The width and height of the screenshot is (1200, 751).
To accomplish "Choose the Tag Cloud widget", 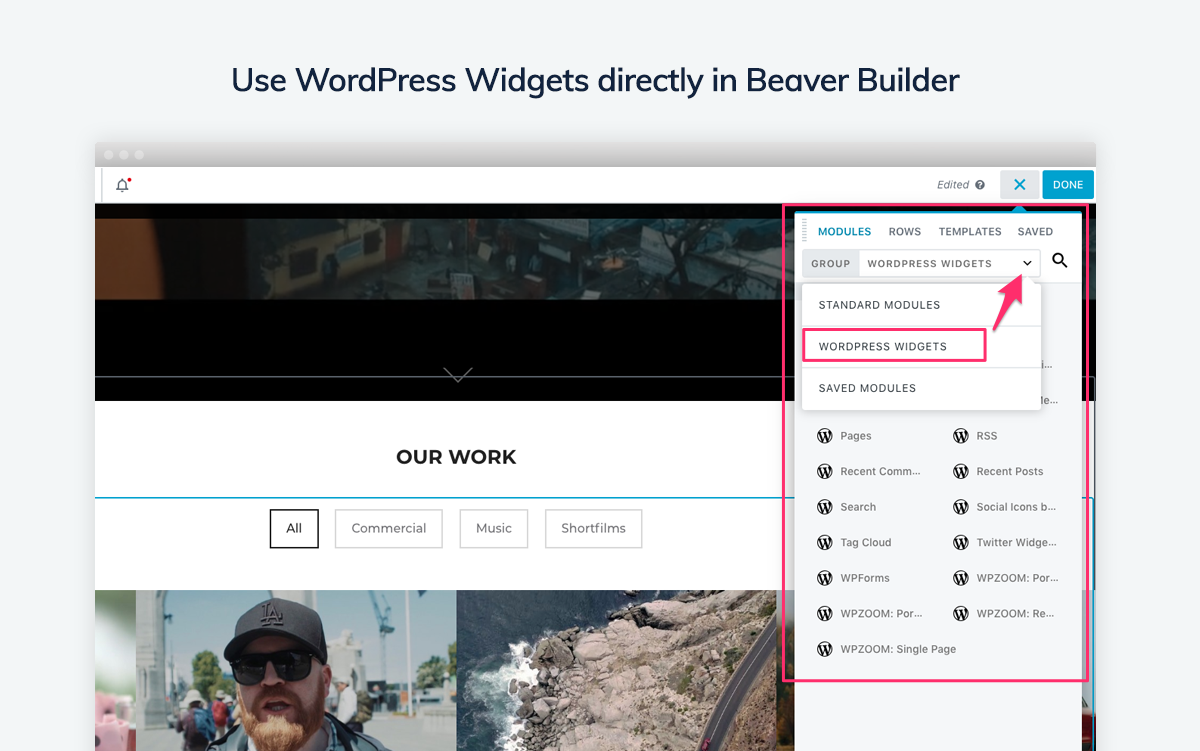I will tap(854, 542).
